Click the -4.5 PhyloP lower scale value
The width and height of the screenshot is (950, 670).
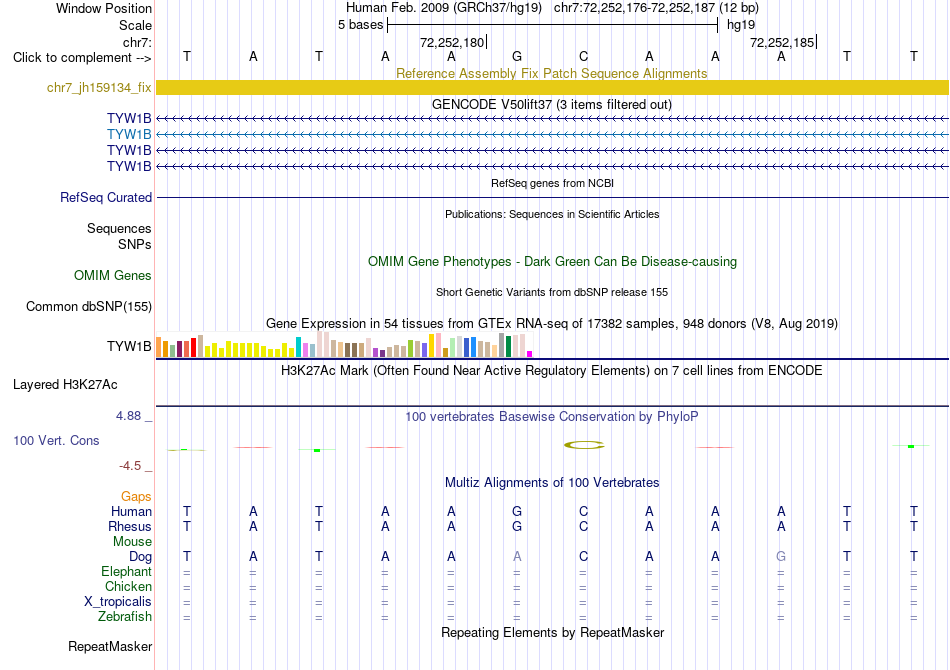130,465
